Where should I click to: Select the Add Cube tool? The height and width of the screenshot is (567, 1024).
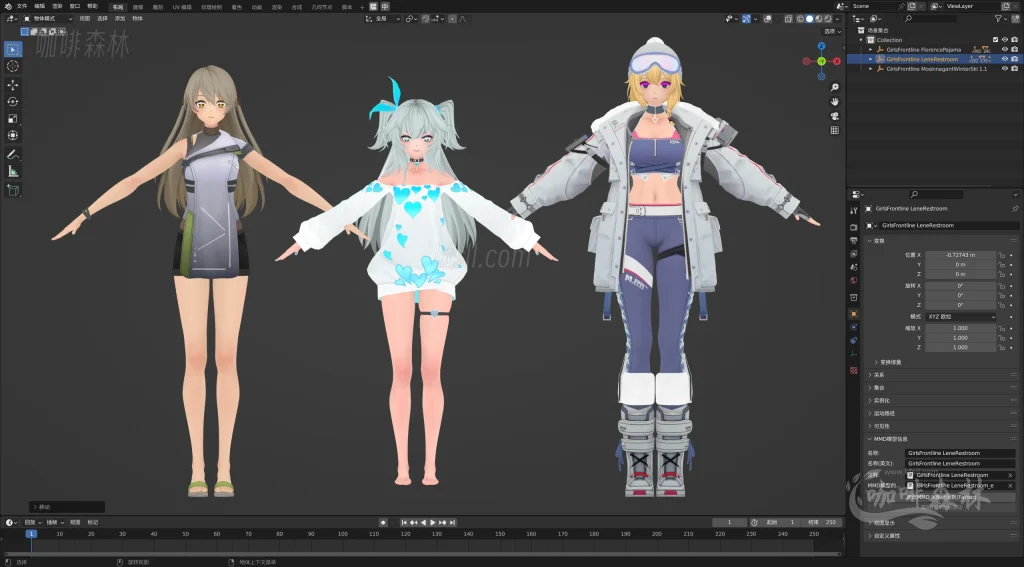[x=12, y=190]
